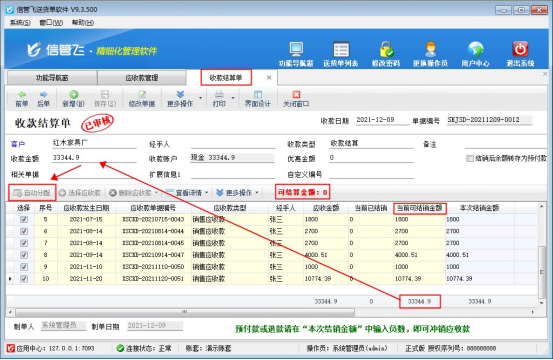Toggle the 结销后余额转存为预付款 checkbox
This screenshot has width=553, height=360.
470,158
